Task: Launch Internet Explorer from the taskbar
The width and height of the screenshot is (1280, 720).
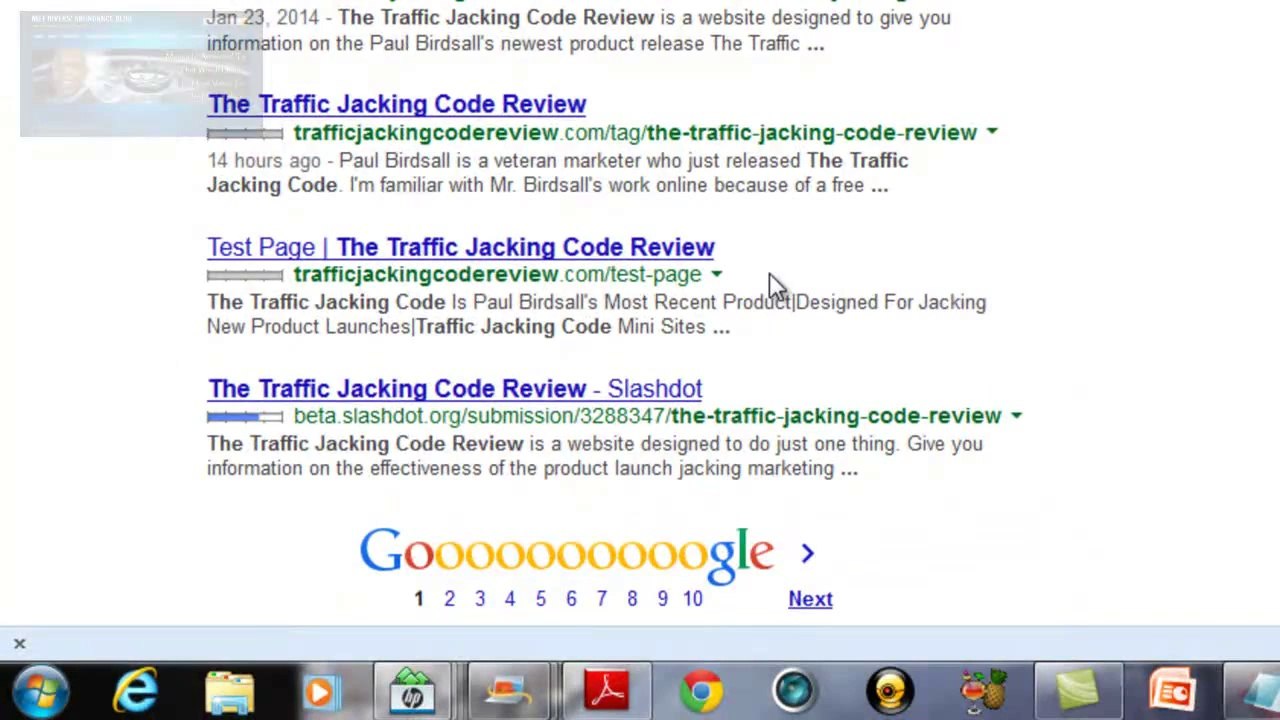Action: pyautogui.click(x=135, y=692)
